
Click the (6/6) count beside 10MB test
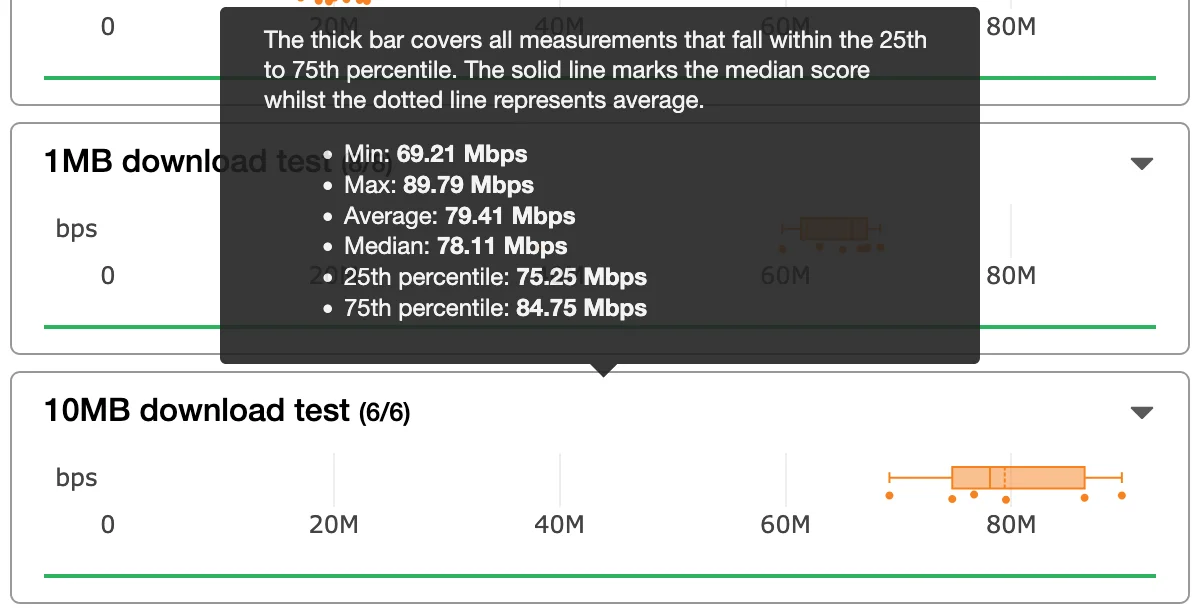(x=384, y=412)
